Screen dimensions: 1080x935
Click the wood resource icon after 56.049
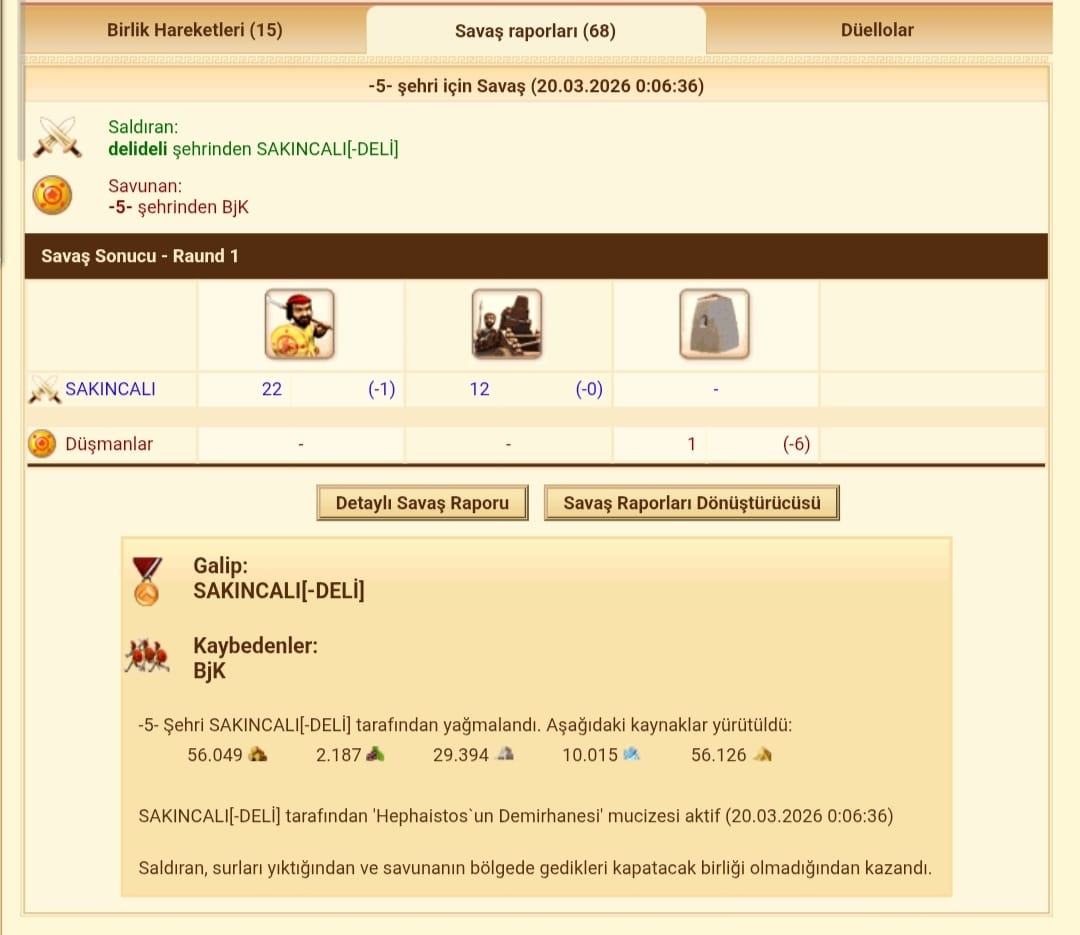click(258, 754)
